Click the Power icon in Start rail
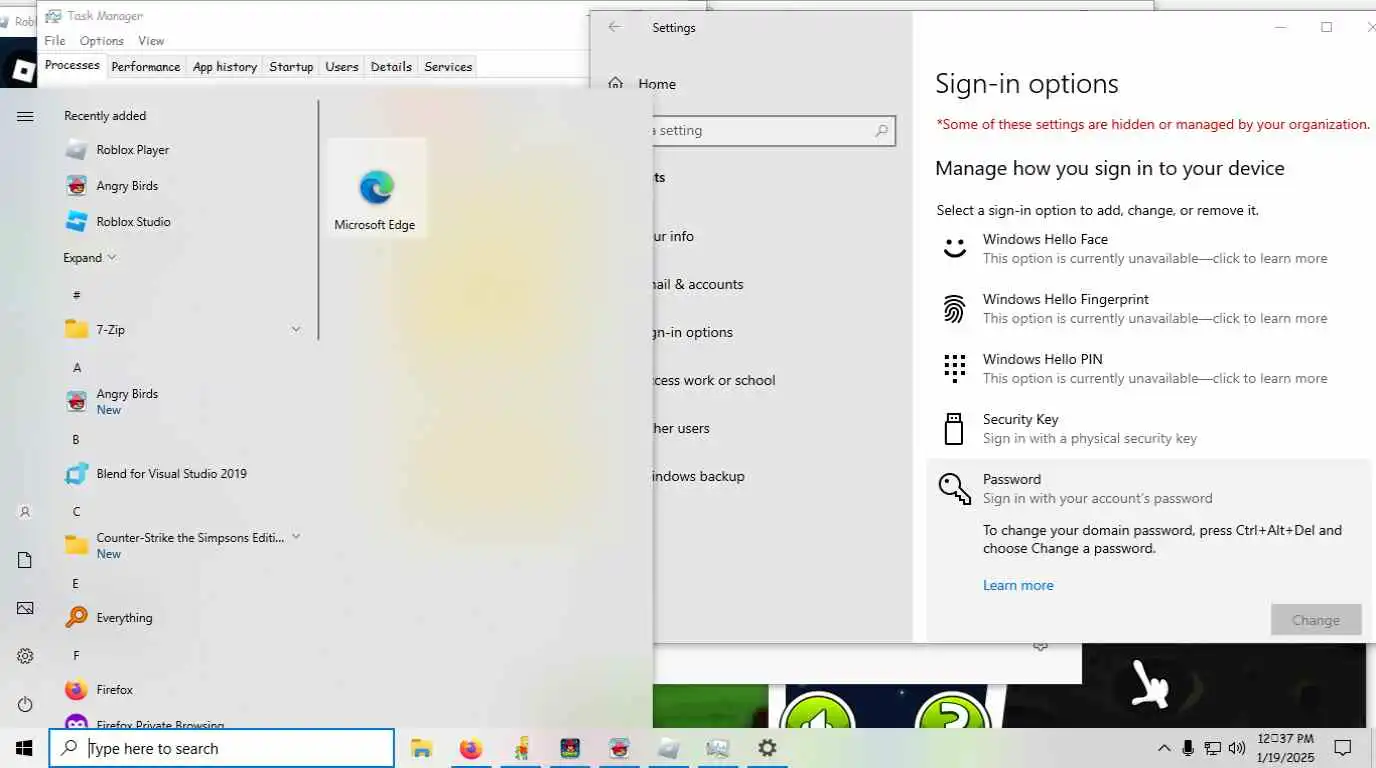The width and height of the screenshot is (1376, 768). pos(25,705)
